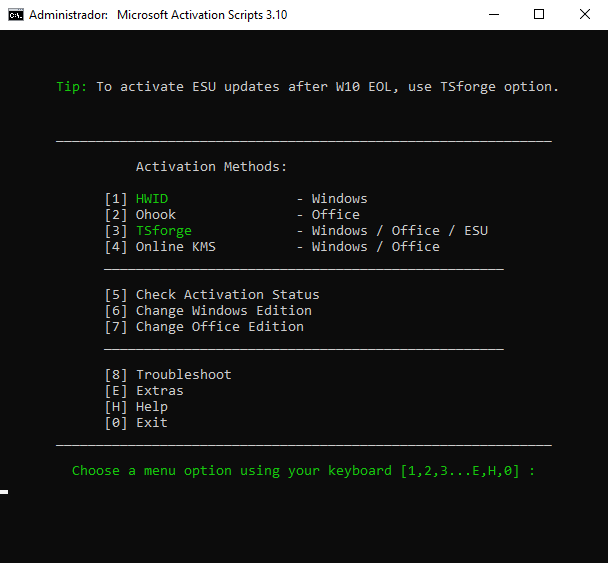Click the blinking cursor input line
This screenshot has width=608, height=563.
(4, 492)
